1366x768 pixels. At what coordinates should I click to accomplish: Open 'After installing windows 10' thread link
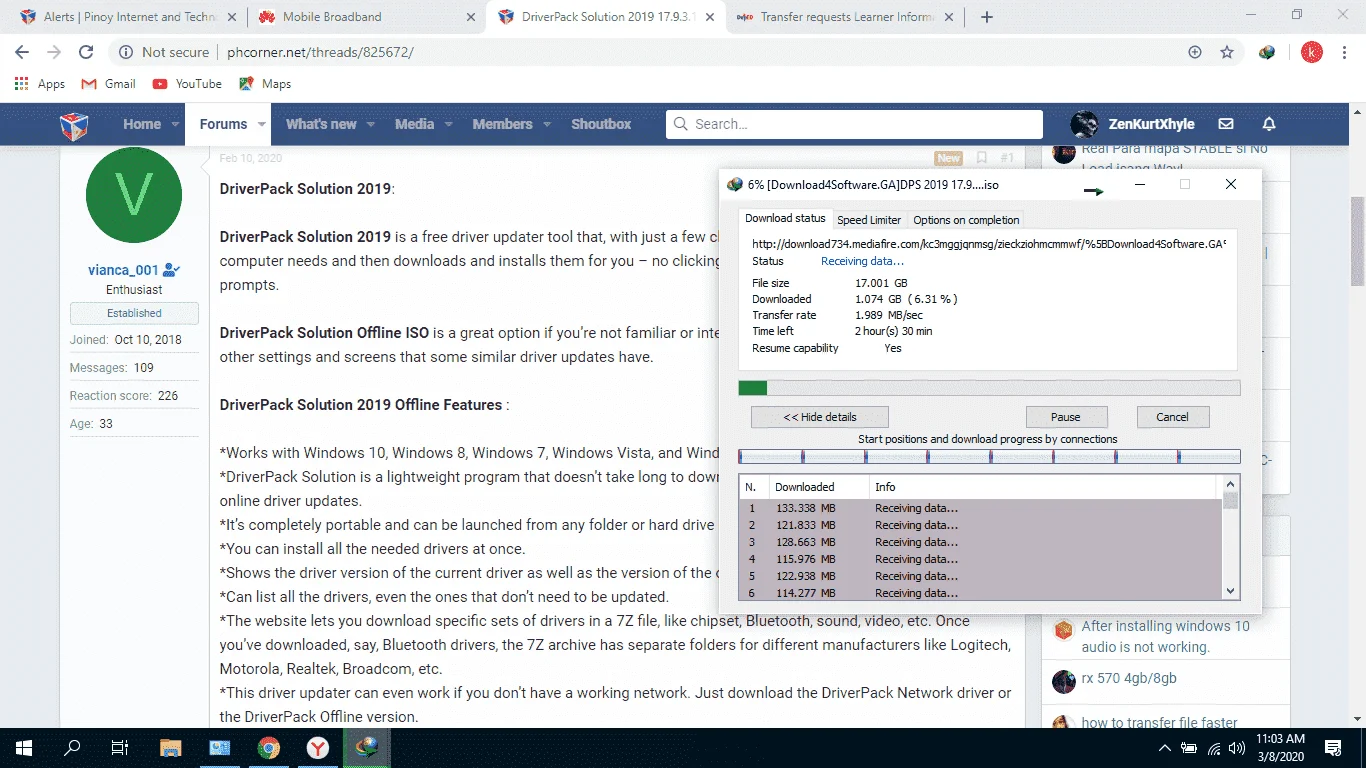[1165, 636]
